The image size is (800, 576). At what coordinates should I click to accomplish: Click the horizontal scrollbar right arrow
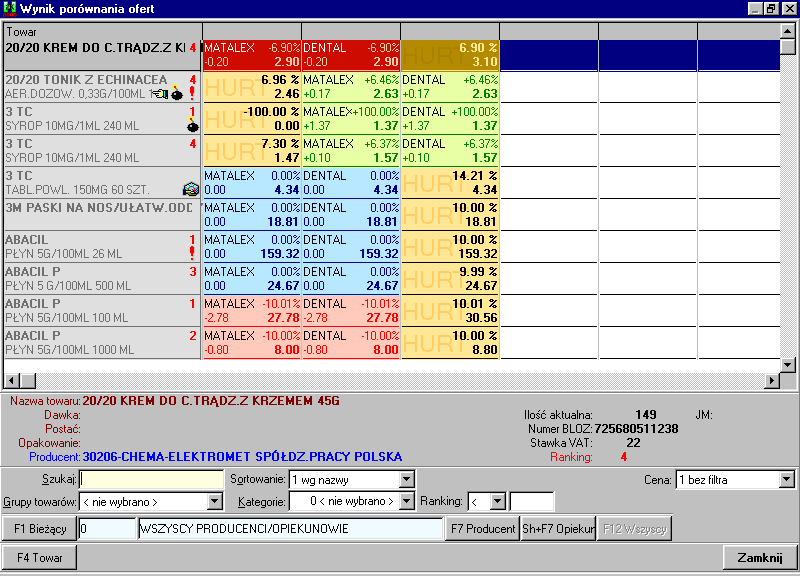(x=771, y=381)
